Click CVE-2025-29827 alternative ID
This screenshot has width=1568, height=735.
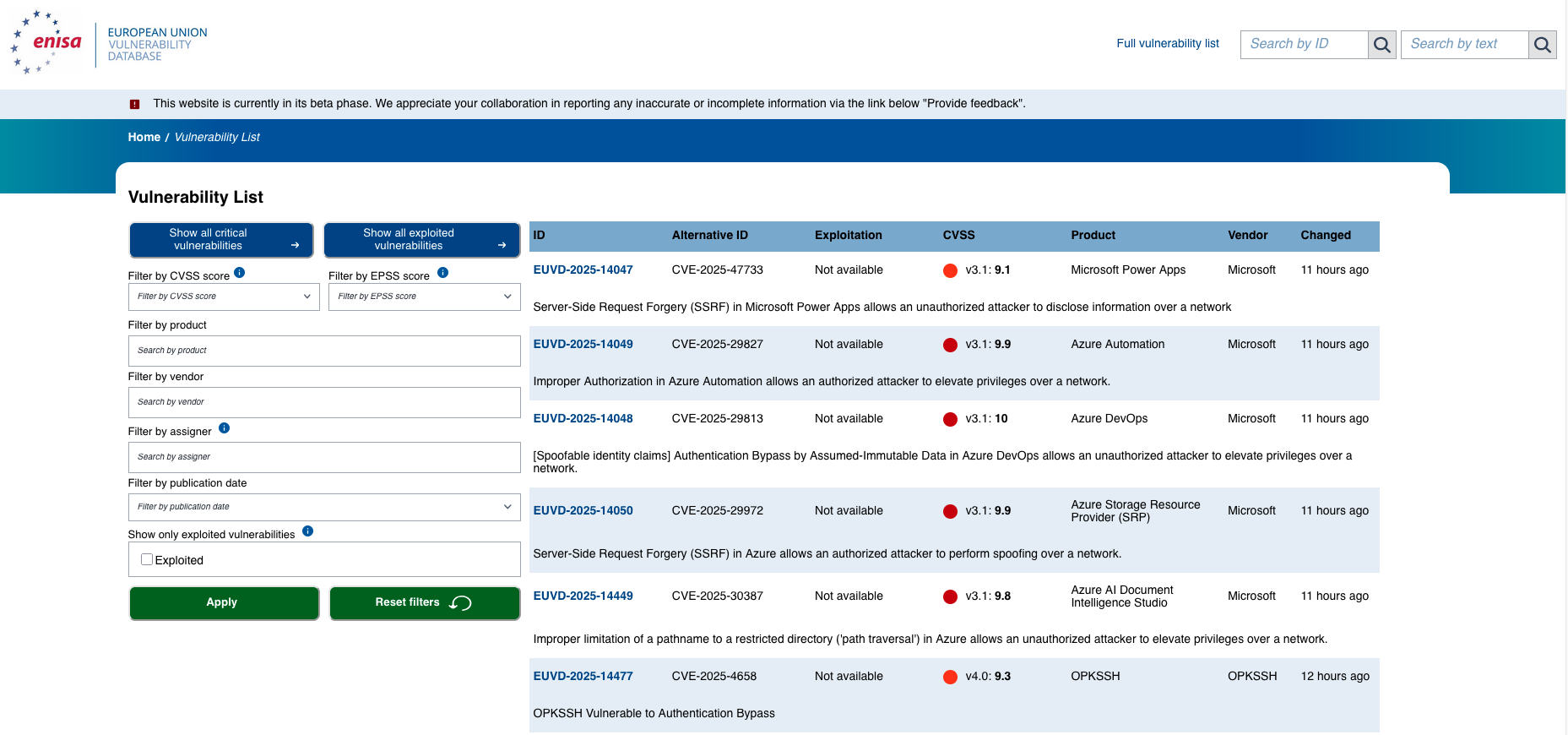point(718,345)
